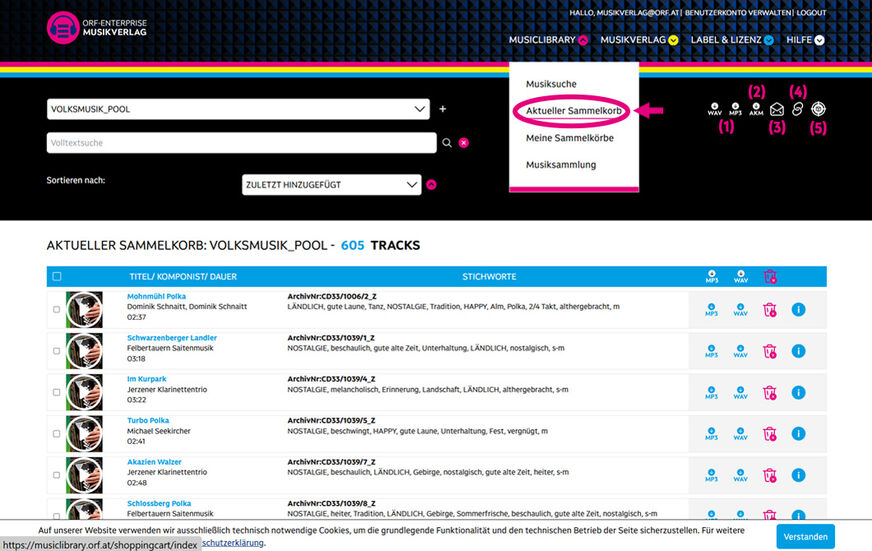This screenshot has width=872, height=551.
Task: Remove Mohnmühl Polka with trash icon
Action: click(769, 310)
